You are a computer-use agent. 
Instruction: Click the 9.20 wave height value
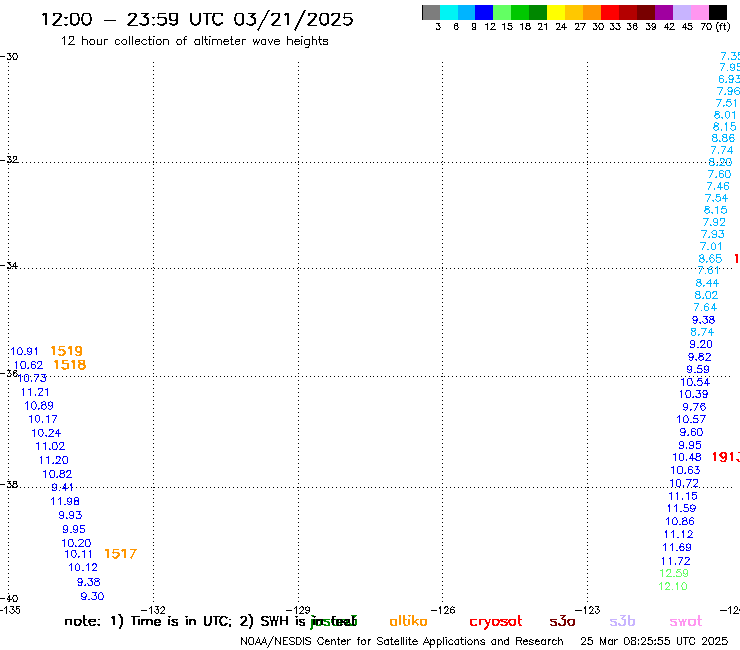point(701,344)
